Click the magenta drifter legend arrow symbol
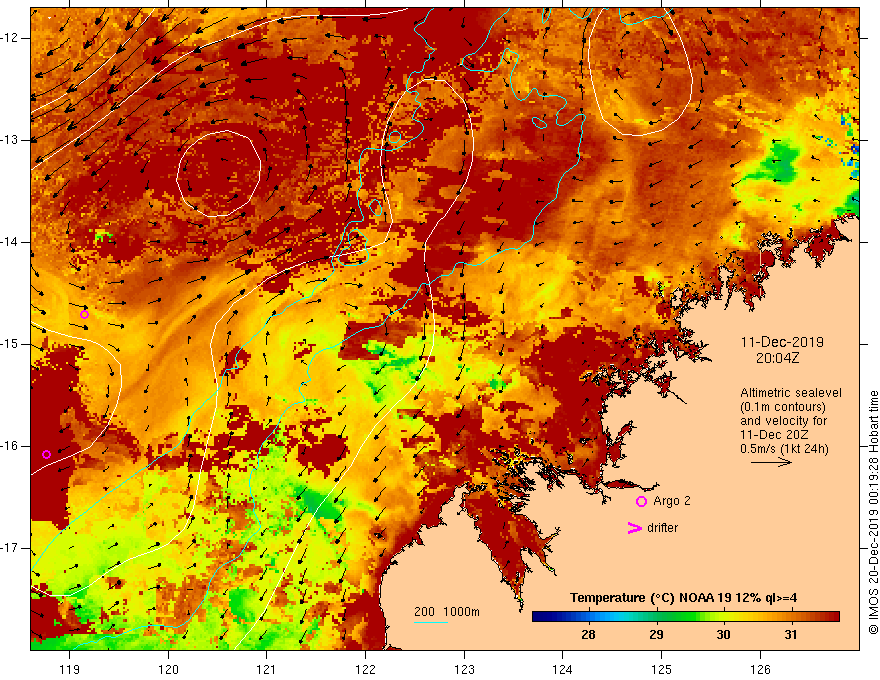Screen dimensions: 880x680 click(x=635, y=528)
